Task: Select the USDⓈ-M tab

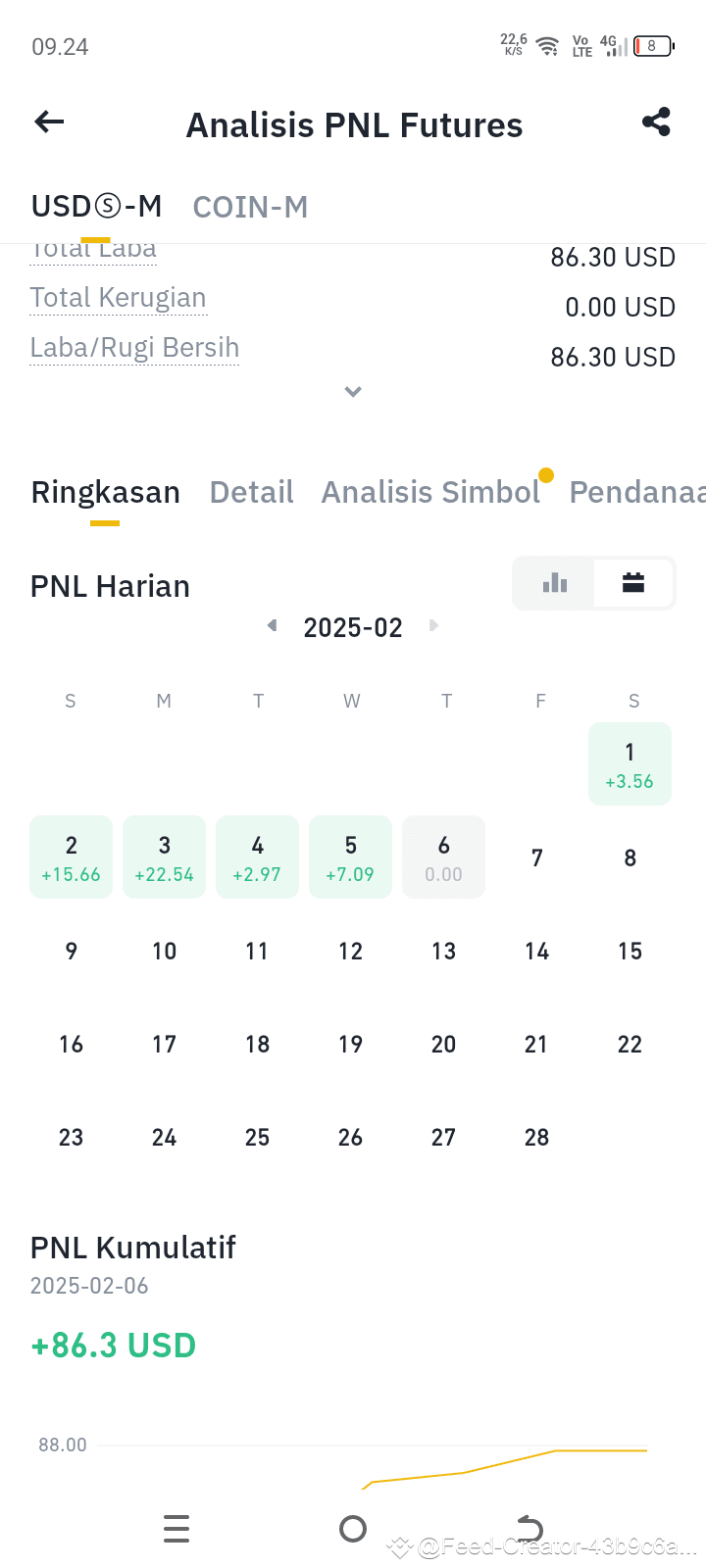Action: click(96, 207)
